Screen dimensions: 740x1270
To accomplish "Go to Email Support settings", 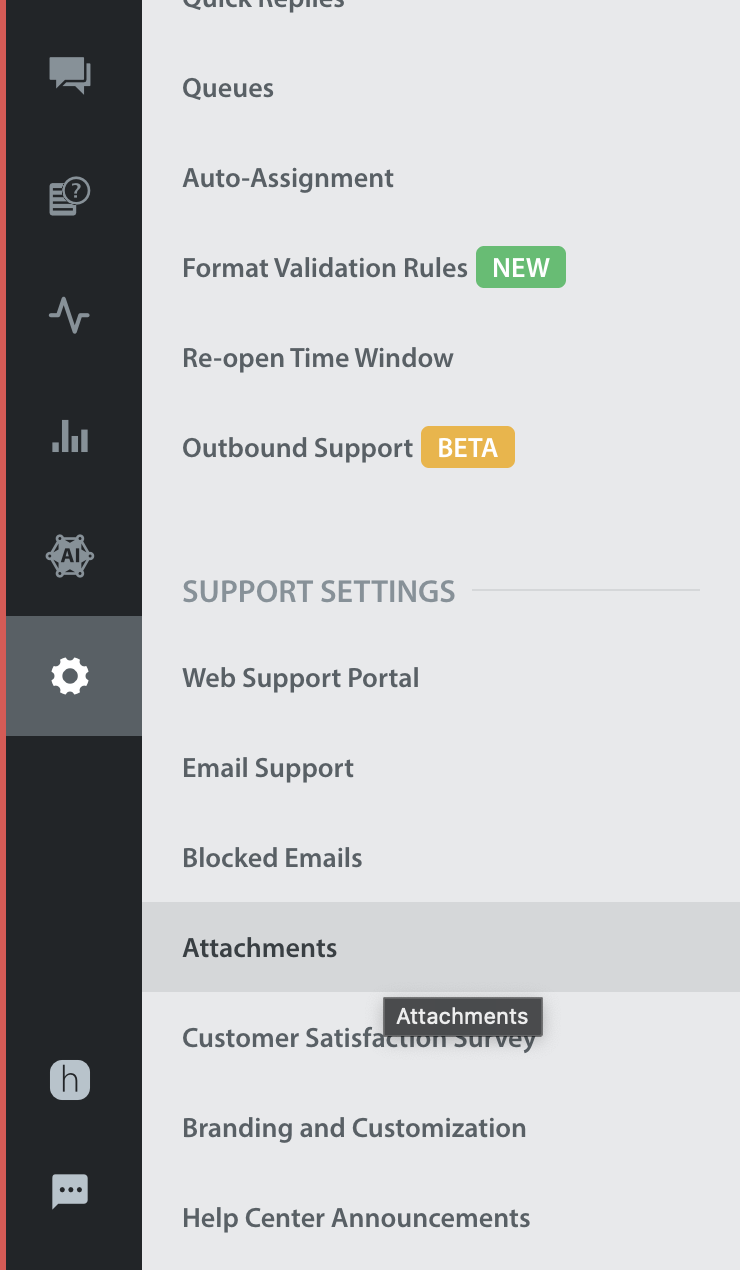I will (x=268, y=768).
